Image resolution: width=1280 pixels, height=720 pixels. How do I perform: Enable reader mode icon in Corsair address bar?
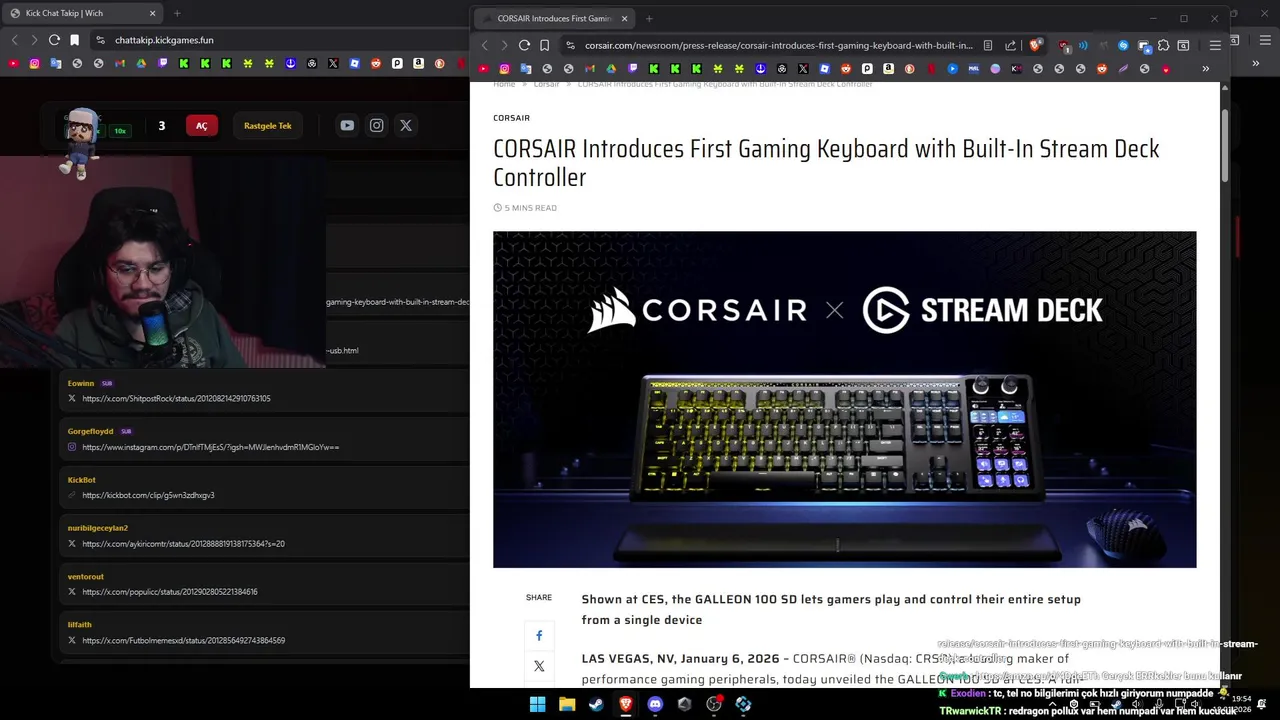coord(988,45)
